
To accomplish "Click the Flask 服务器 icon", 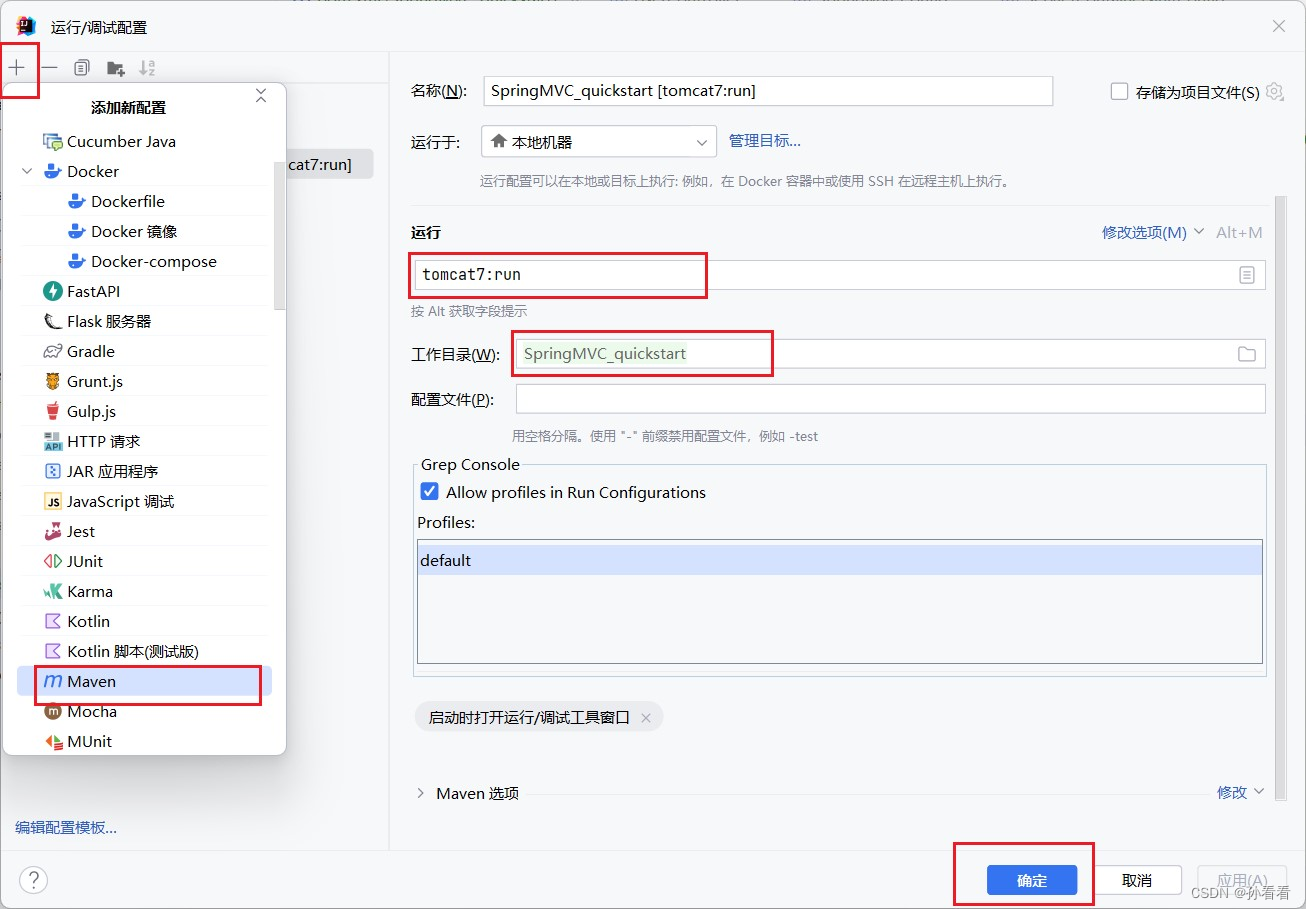I will point(53,321).
